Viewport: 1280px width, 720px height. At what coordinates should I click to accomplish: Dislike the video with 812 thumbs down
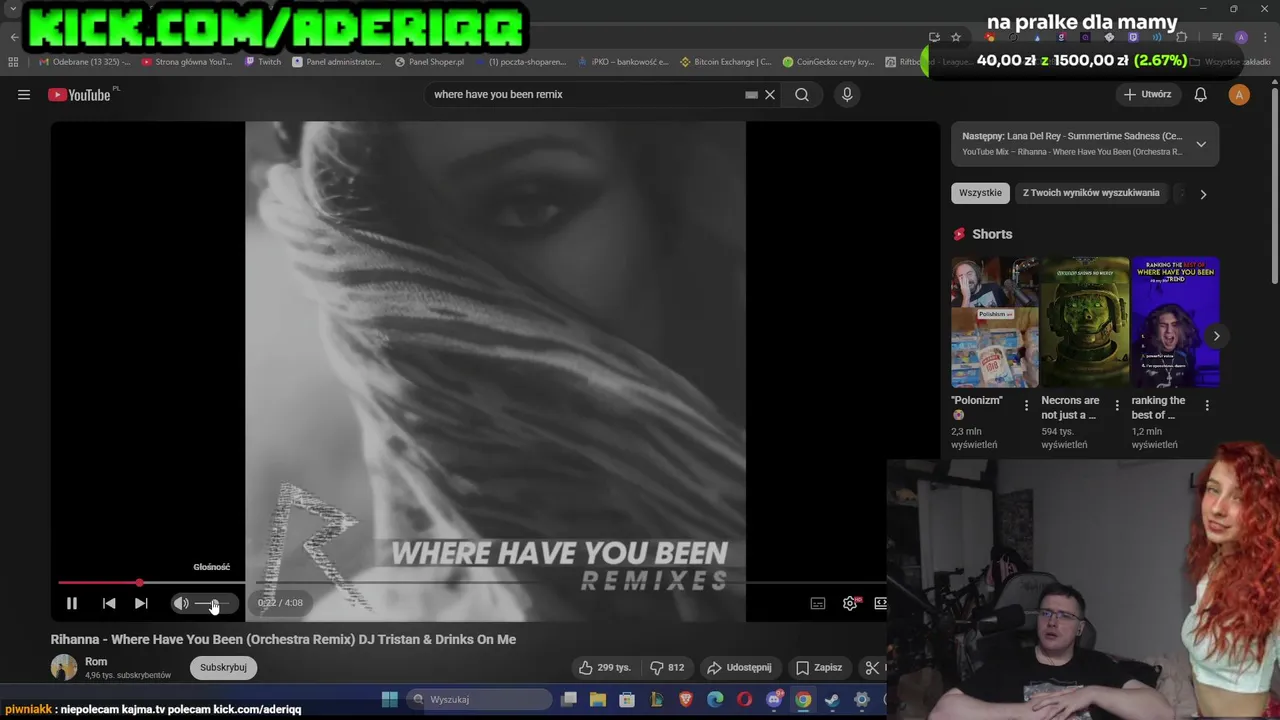(x=667, y=667)
